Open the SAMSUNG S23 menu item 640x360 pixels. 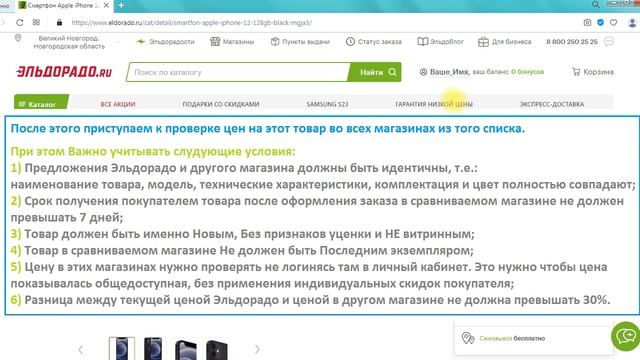[x=327, y=104]
